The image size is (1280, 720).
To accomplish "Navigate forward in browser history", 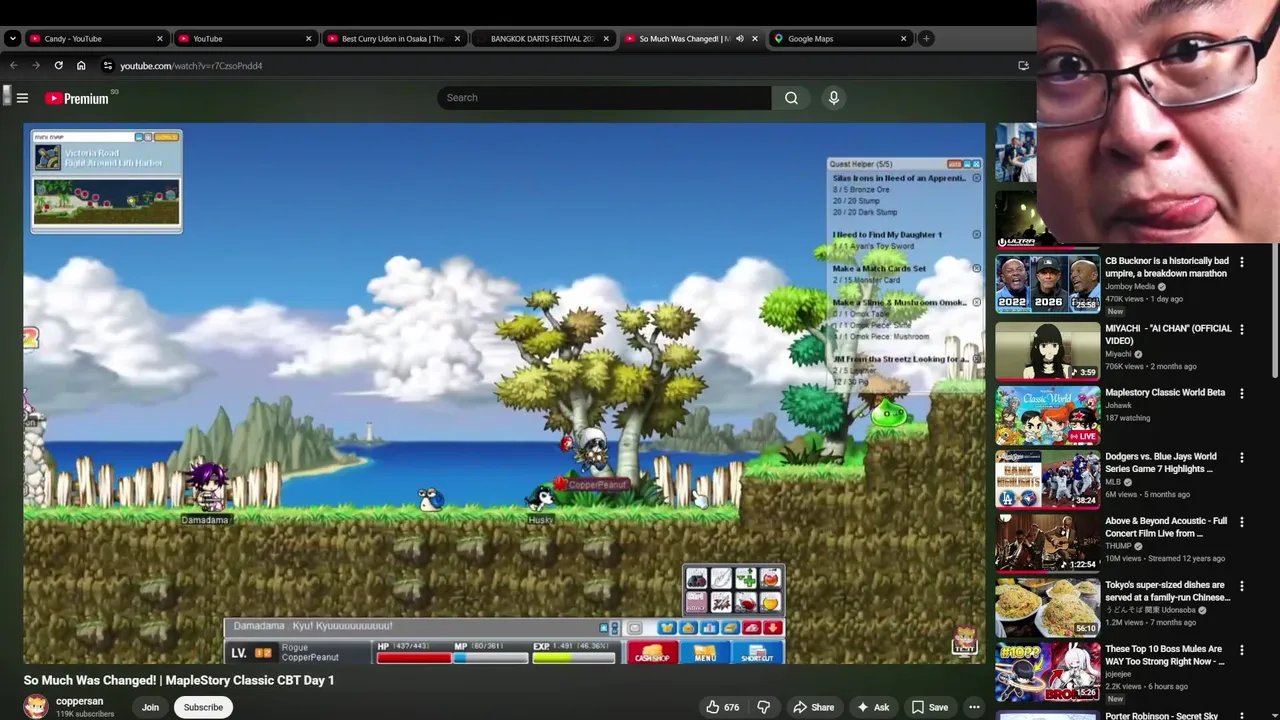I will click(x=36, y=66).
